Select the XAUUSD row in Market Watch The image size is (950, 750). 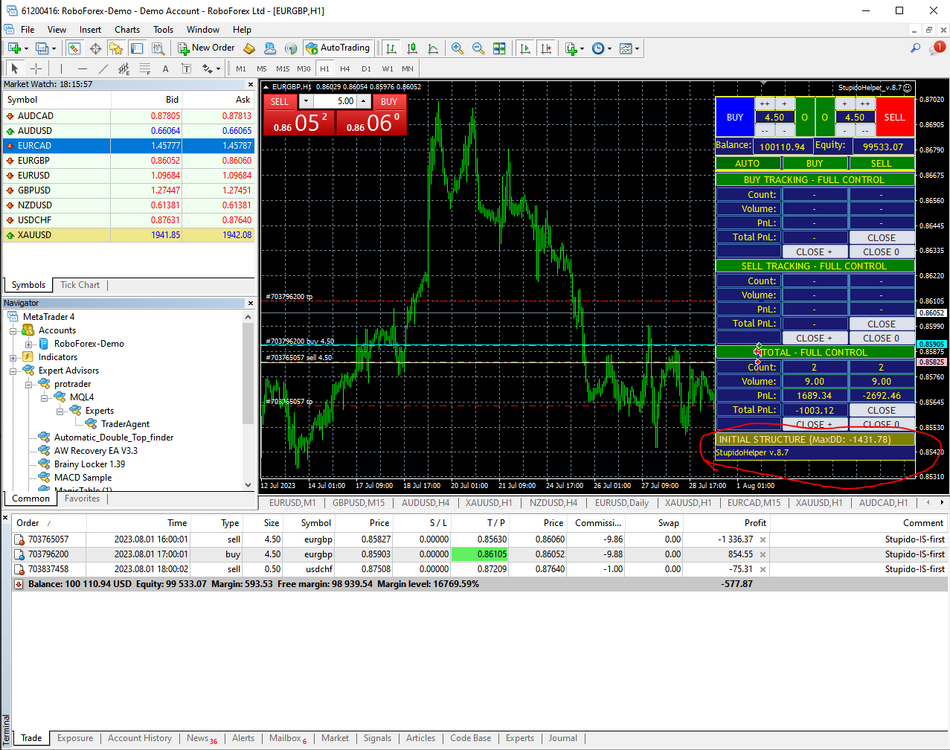coord(128,235)
